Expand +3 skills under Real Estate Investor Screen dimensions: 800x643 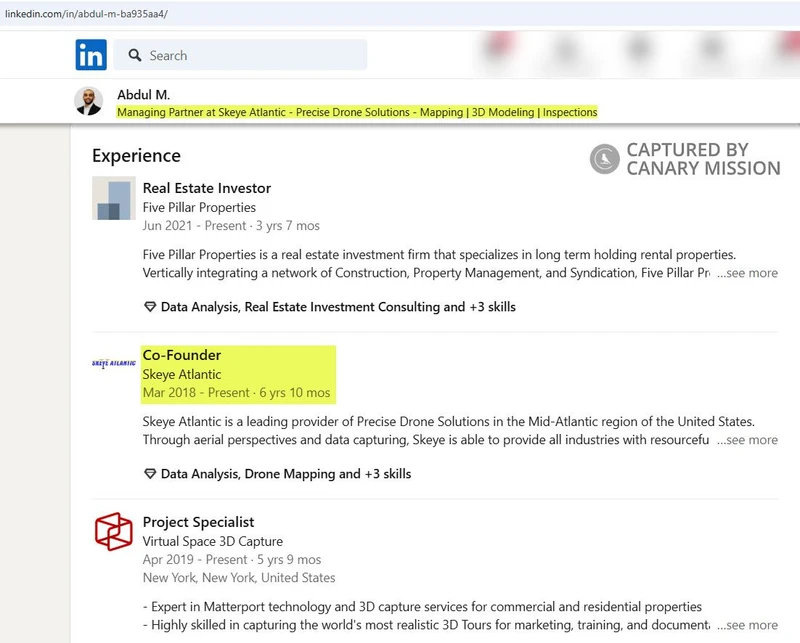[x=490, y=307]
